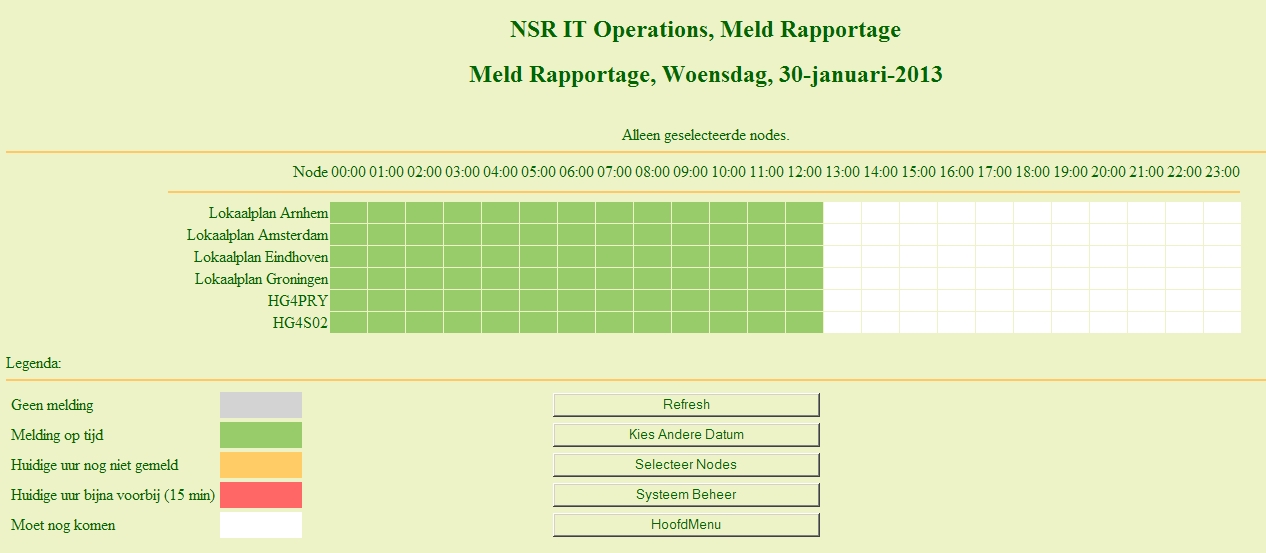Click Lokaalplan Groningen cell at 13:00

[x=843, y=279]
